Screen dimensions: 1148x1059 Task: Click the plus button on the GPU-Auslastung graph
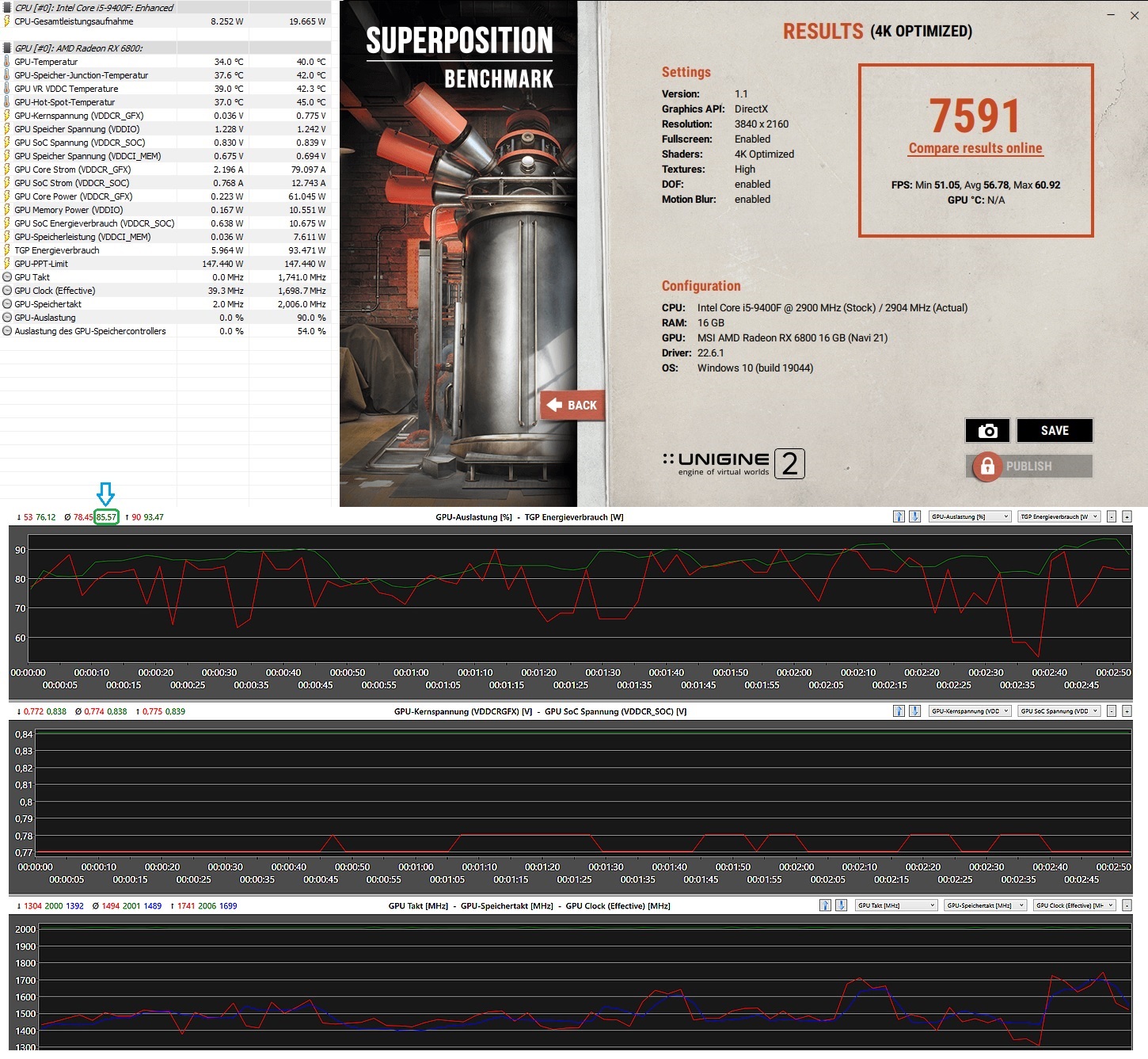pos(1127,516)
